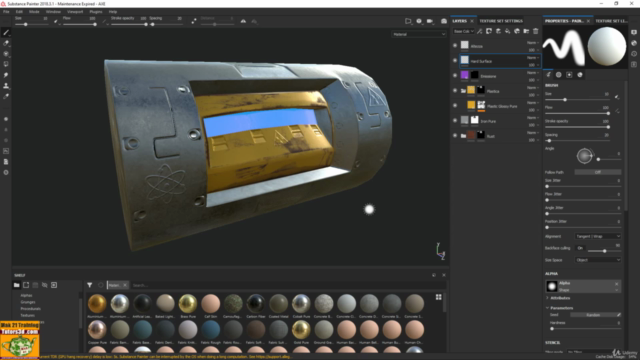Add a new fill layer bucket icon

coord(508,31)
